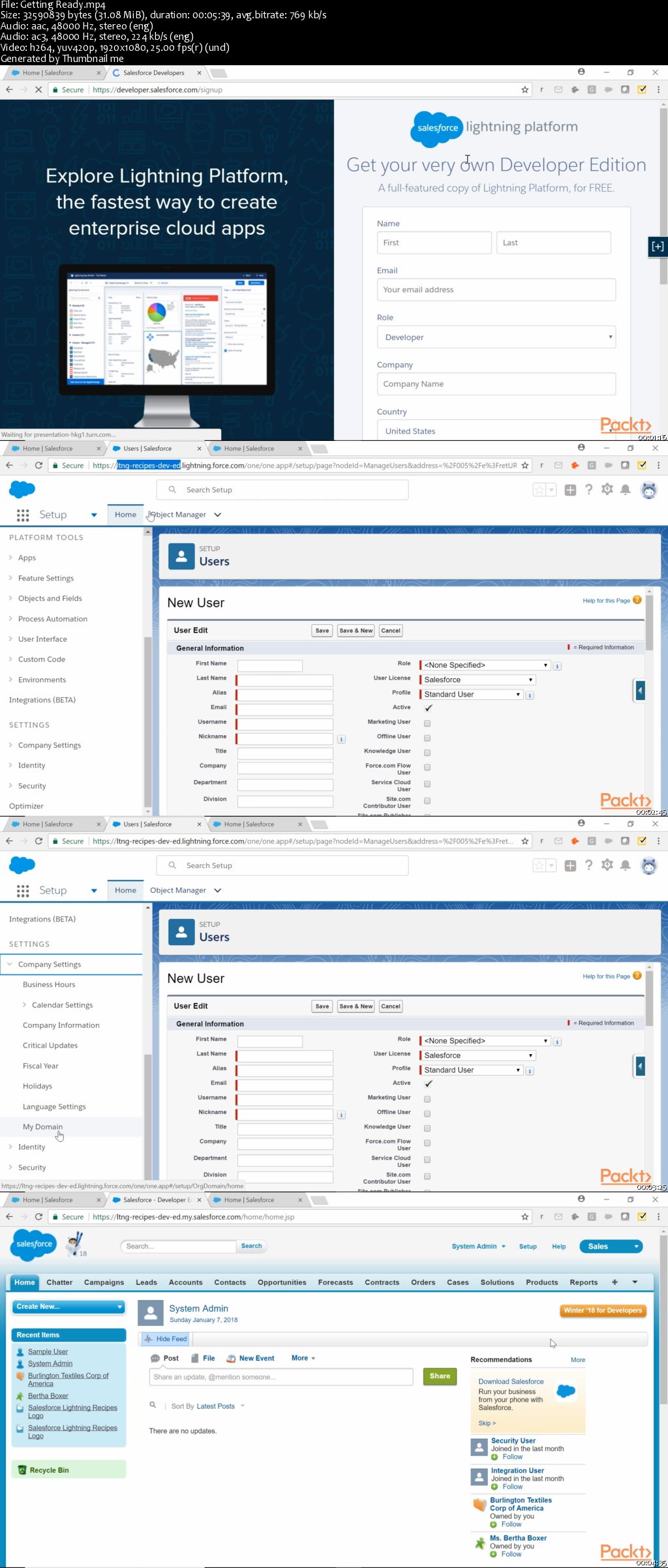
Task: Select Object Manager tab in highlighted-URL Setup window
Action: click(178, 515)
